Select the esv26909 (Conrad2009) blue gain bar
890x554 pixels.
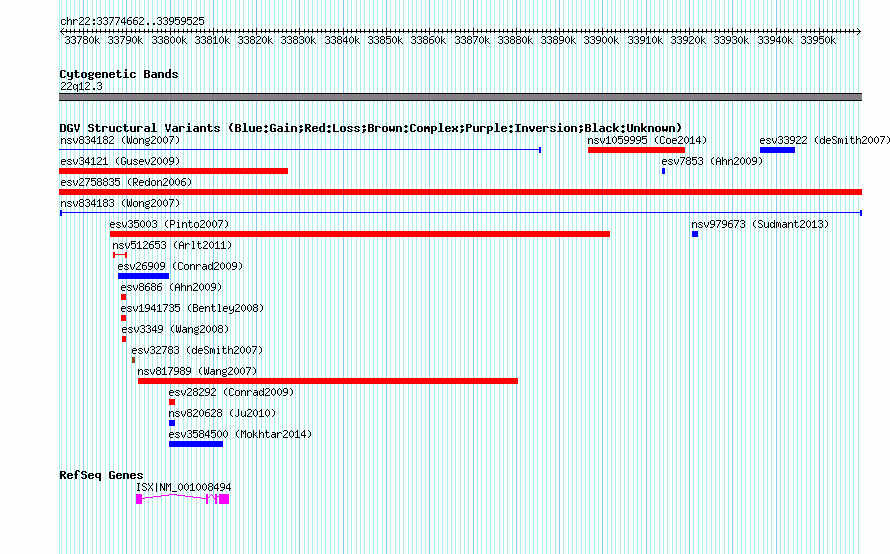coord(144,276)
